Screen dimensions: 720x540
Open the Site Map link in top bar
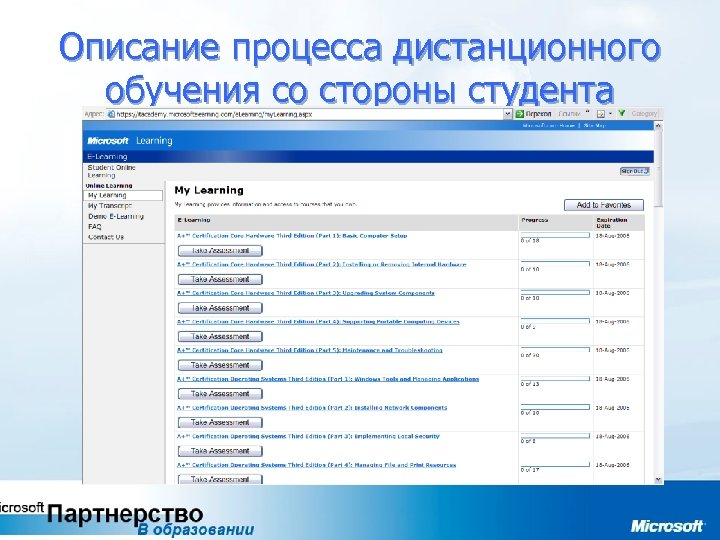click(595, 125)
